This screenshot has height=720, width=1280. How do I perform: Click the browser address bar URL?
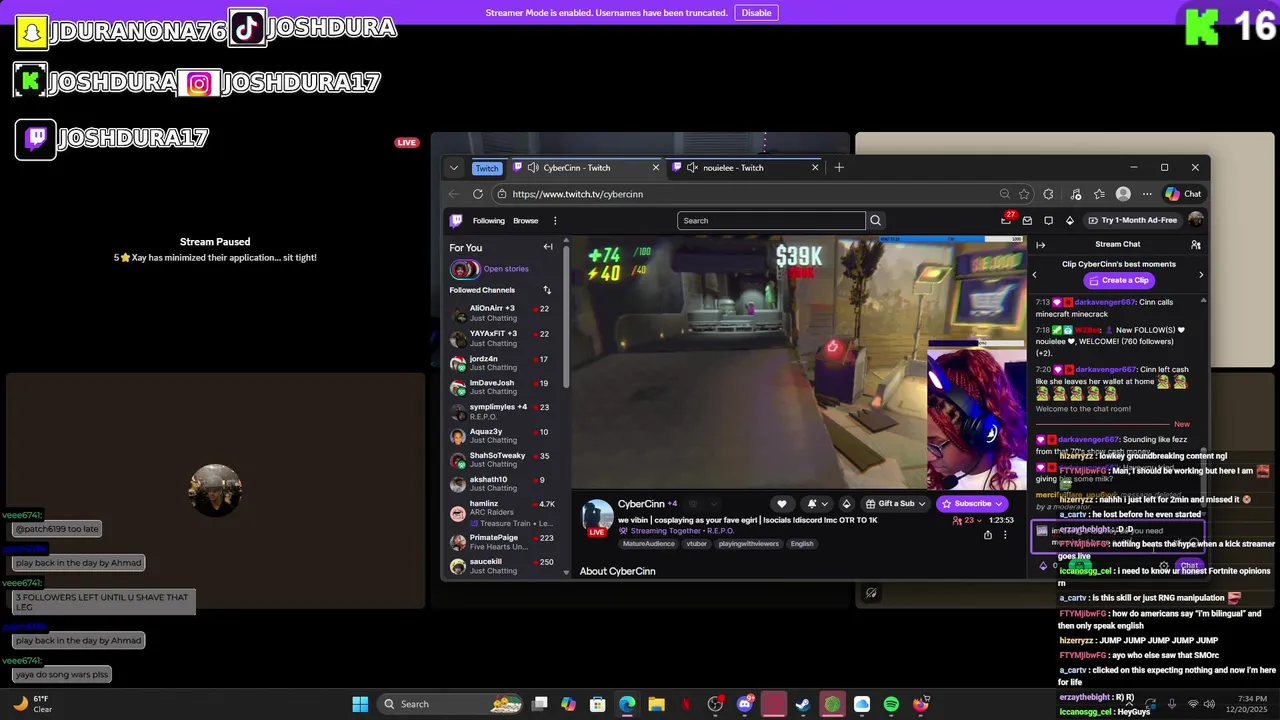[x=577, y=194]
